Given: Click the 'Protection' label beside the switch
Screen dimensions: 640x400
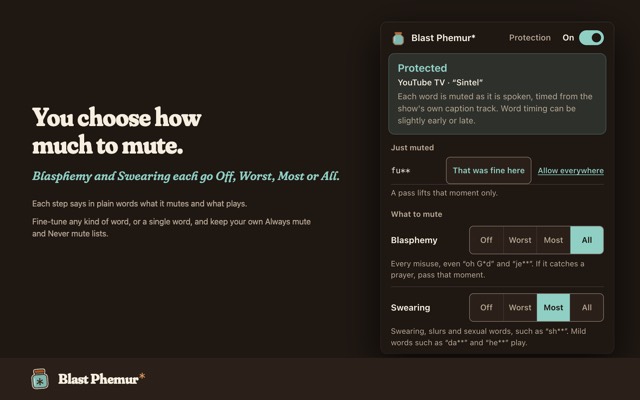Looking at the screenshot, I should coord(530,38).
